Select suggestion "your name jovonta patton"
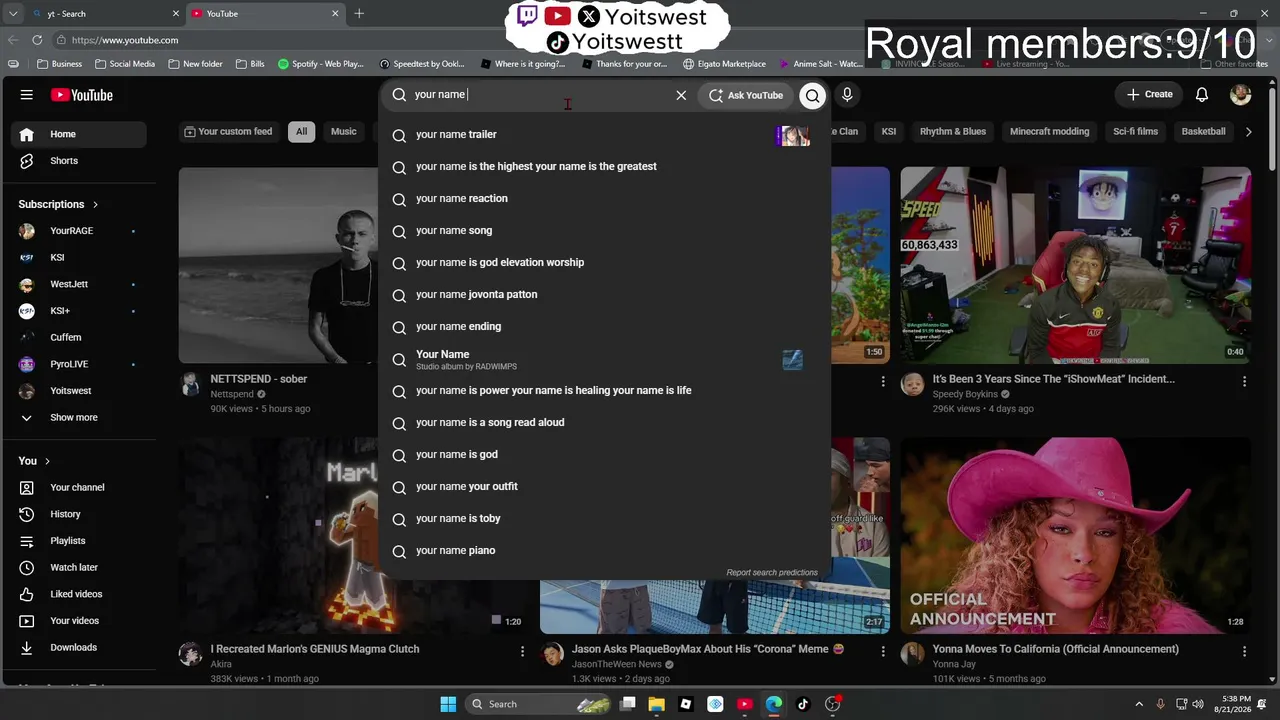Image resolution: width=1280 pixels, height=720 pixels. pyautogui.click(x=604, y=294)
